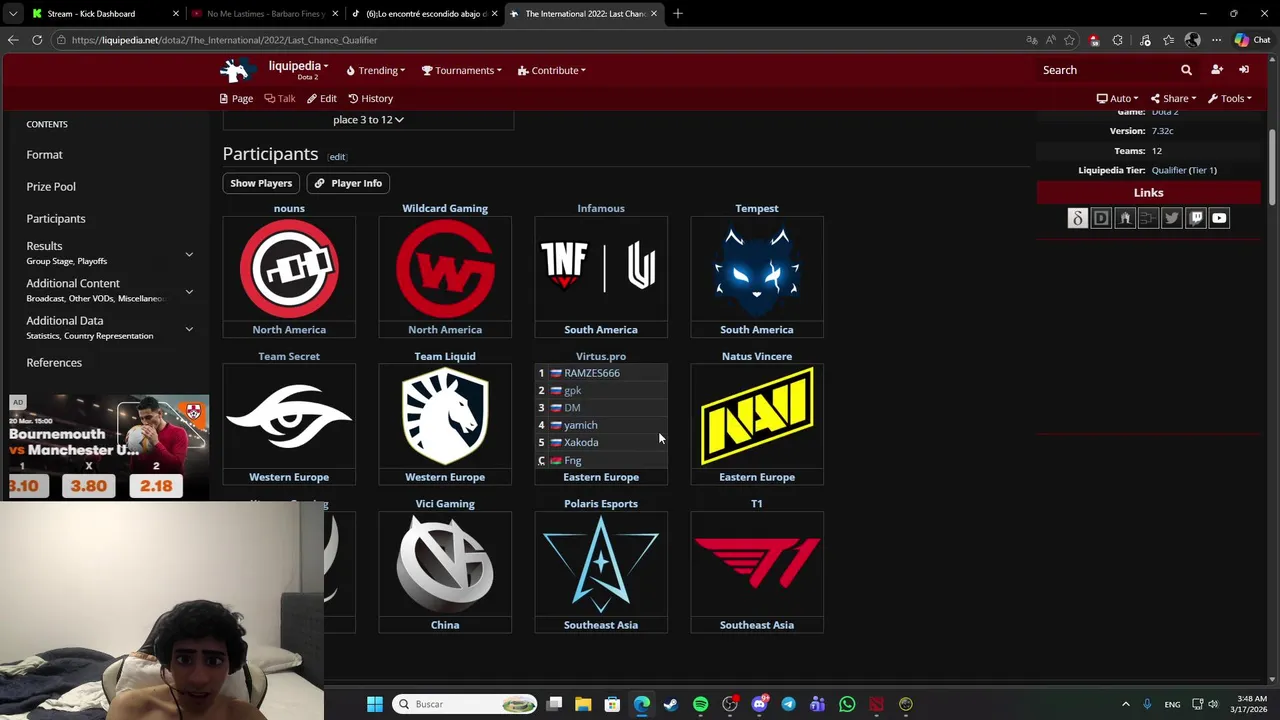Select the Page tab
The height and width of the screenshot is (720, 1280).
tap(236, 98)
